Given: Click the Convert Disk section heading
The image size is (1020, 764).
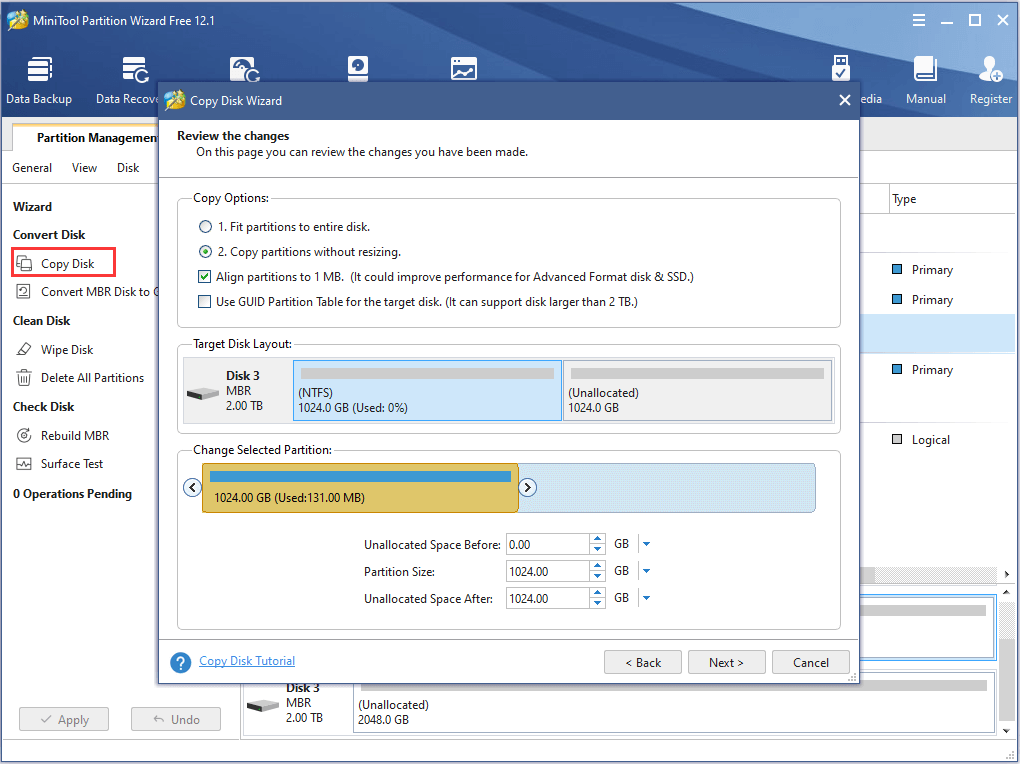Looking at the screenshot, I should coord(49,235).
